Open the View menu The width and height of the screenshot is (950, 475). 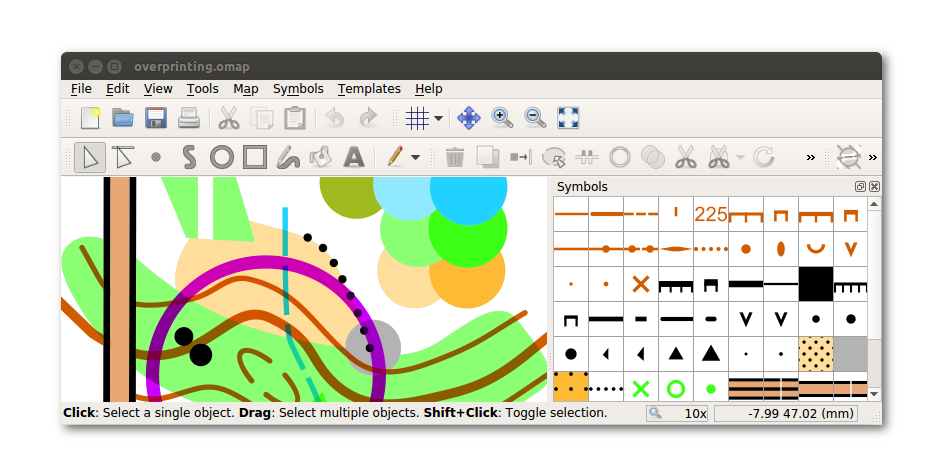[158, 88]
